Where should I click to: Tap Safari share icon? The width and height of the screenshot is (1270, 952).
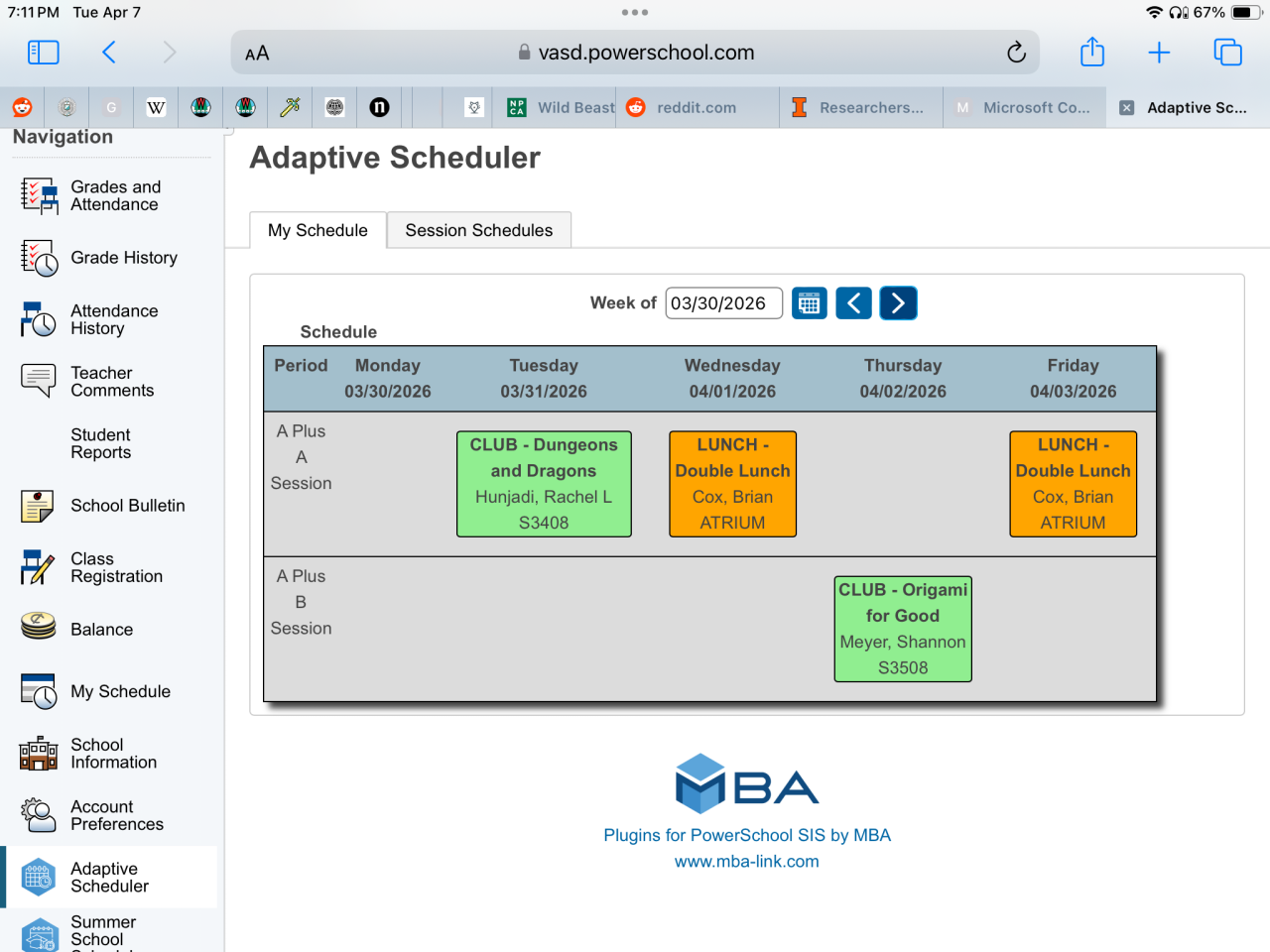click(x=1091, y=53)
